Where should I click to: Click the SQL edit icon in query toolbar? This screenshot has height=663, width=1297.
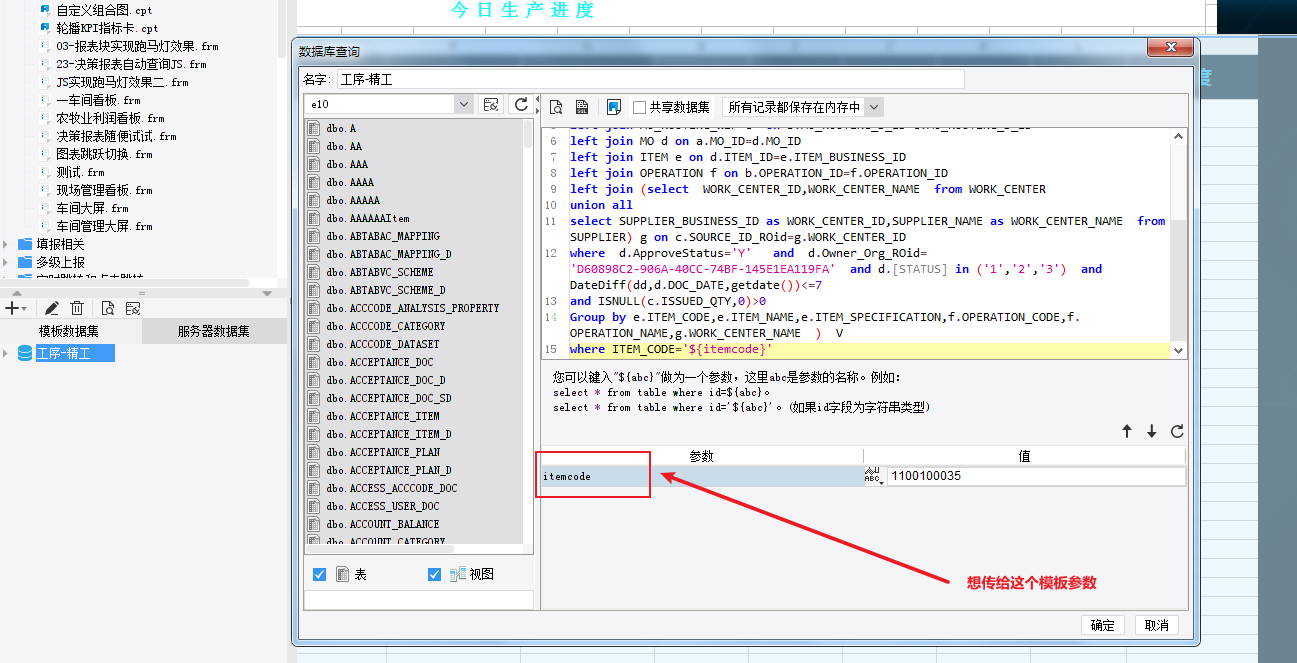[582, 107]
